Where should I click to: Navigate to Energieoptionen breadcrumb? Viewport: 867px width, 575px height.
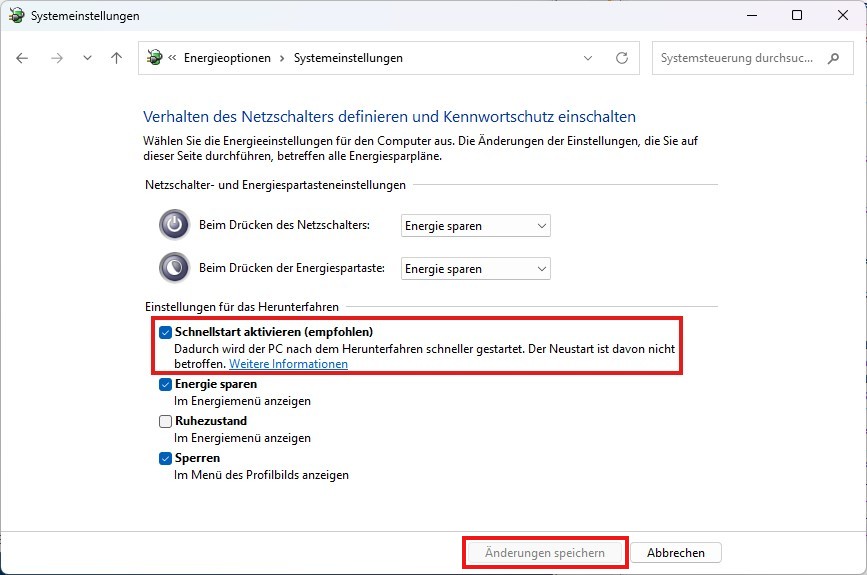pos(227,58)
